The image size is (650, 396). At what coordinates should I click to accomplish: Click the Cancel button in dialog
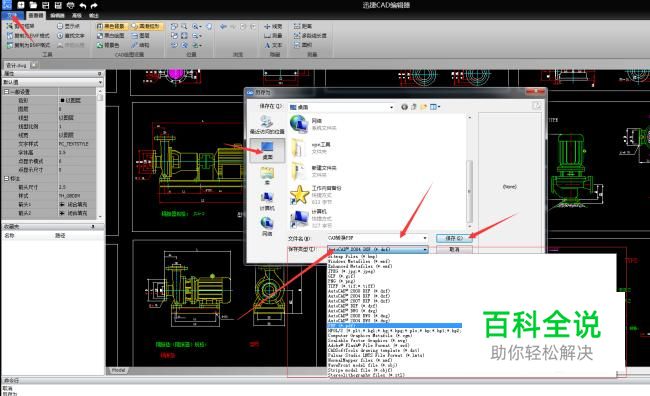pyautogui.click(x=454, y=249)
